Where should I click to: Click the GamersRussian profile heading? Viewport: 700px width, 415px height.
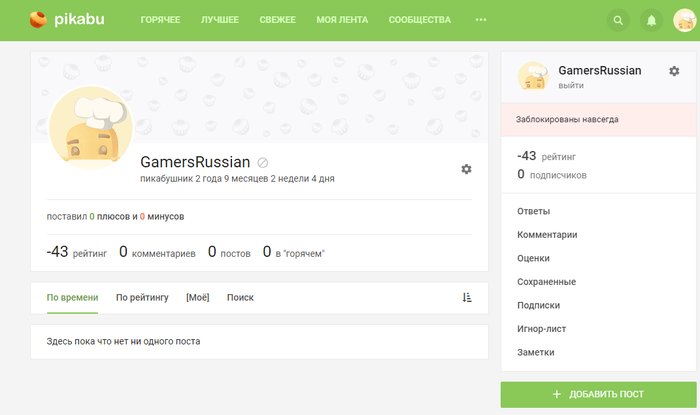pyautogui.click(x=195, y=162)
